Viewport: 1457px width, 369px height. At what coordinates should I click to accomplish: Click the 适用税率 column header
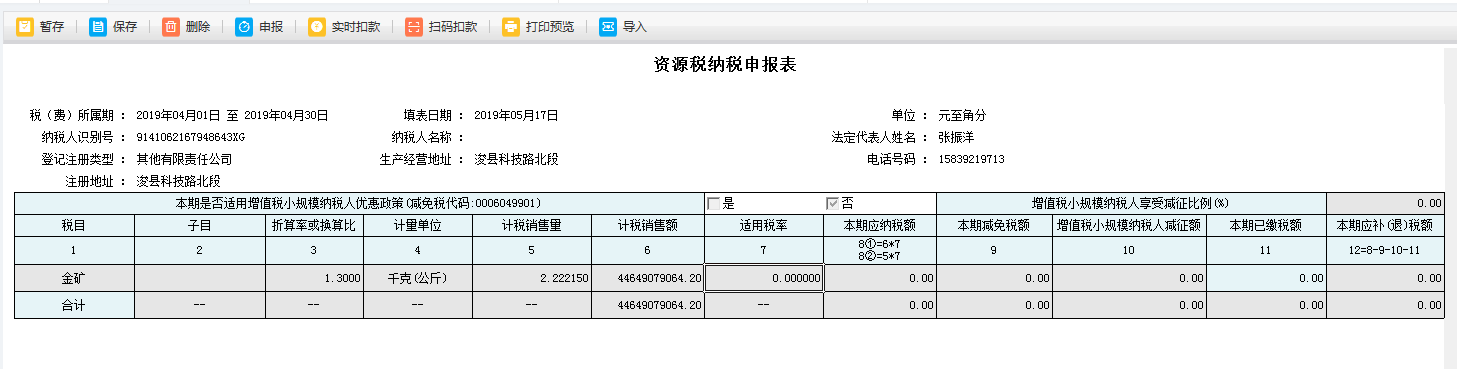(764, 225)
